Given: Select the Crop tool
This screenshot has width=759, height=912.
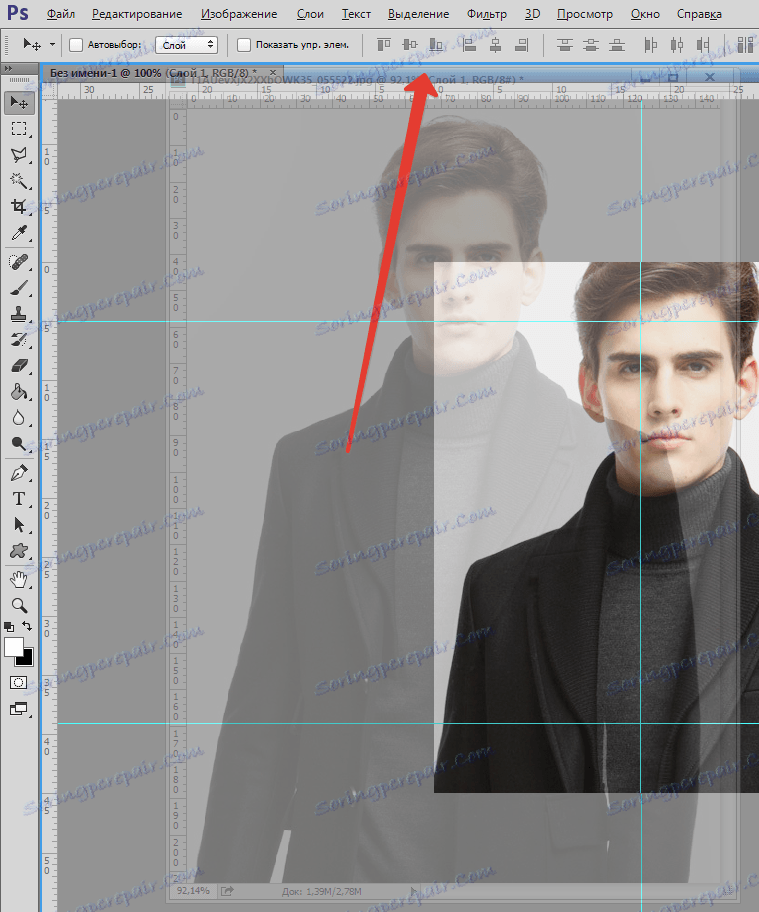Looking at the screenshot, I should tap(19, 206).
